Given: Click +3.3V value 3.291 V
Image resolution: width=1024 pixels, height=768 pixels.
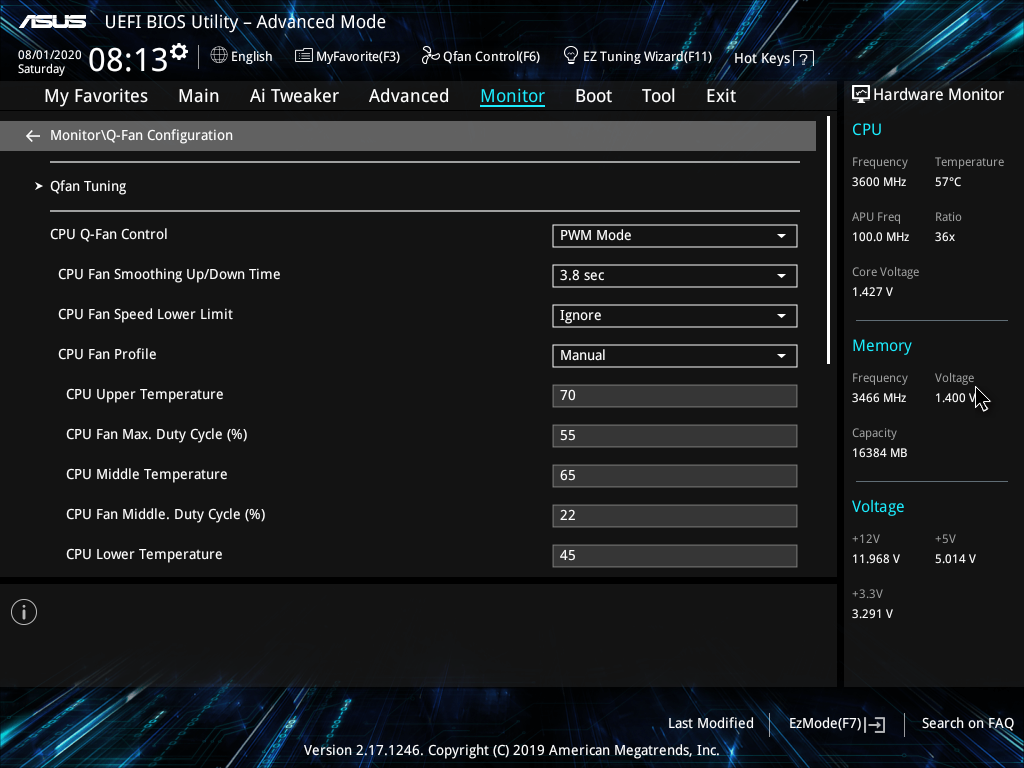Looking at the screenshot, I should [872, 614].
